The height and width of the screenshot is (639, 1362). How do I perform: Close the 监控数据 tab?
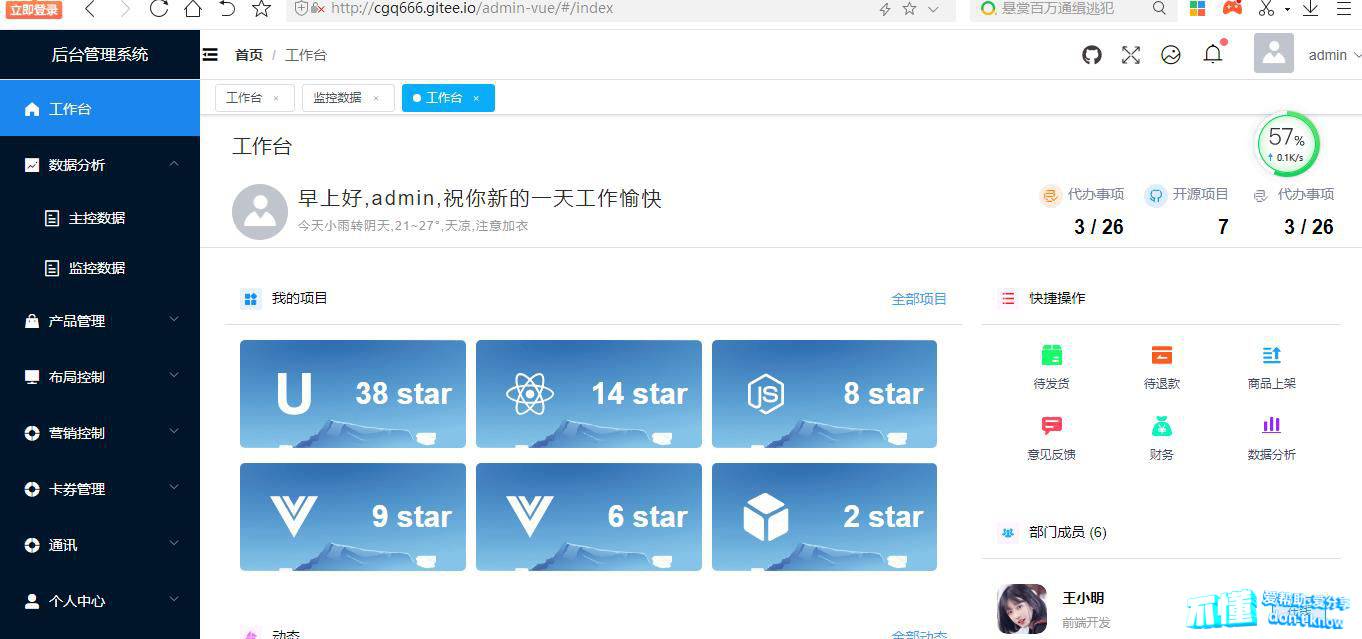(376, 98)
